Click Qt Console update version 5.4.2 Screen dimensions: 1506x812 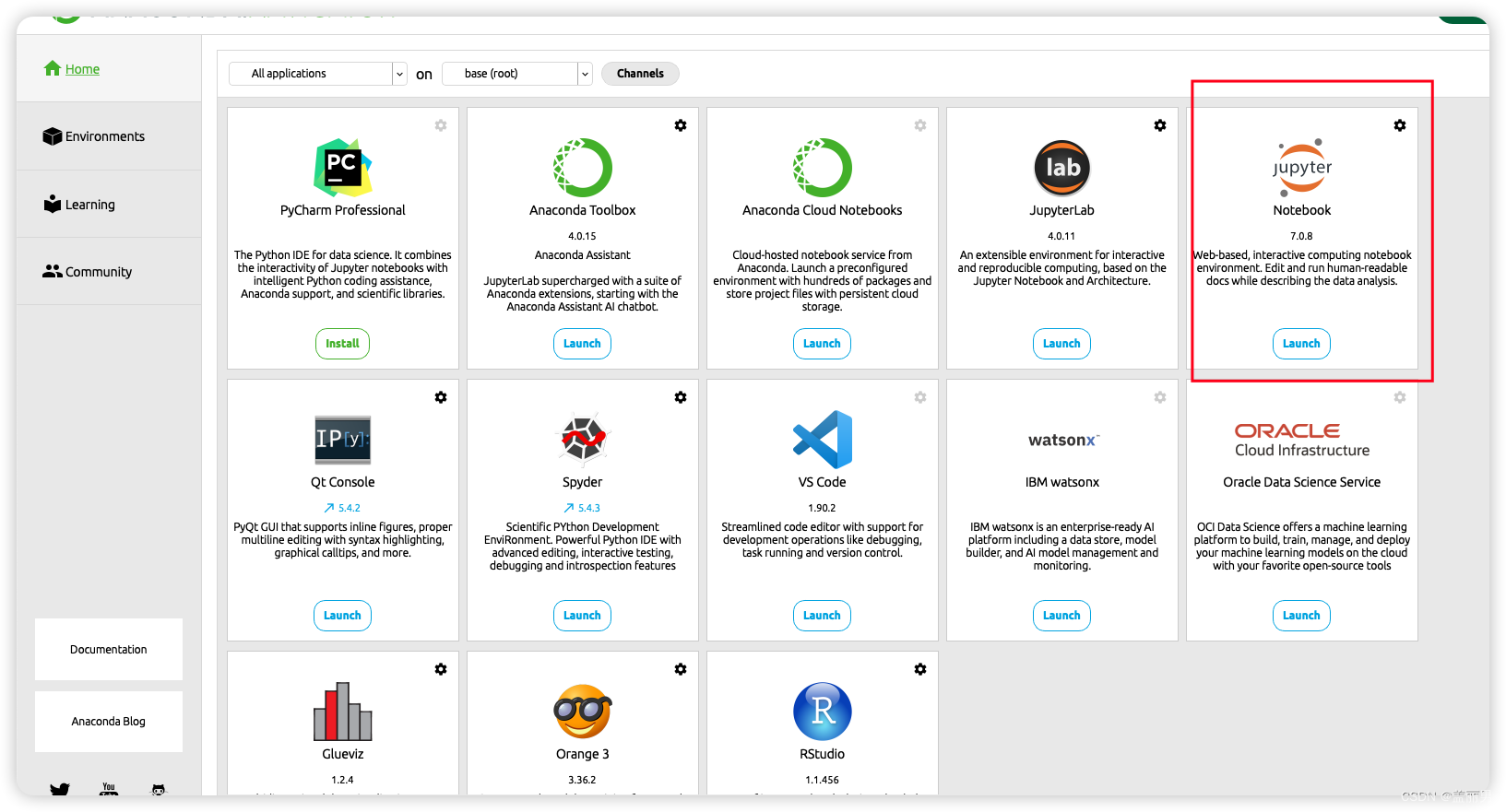point(343,508)
